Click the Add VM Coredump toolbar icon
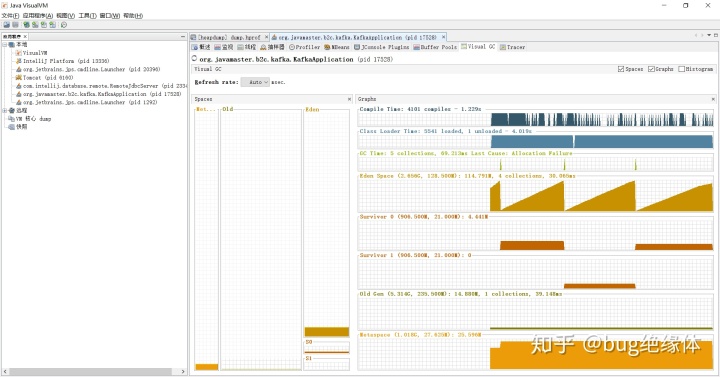720x377 pixels. pos(44,25)
